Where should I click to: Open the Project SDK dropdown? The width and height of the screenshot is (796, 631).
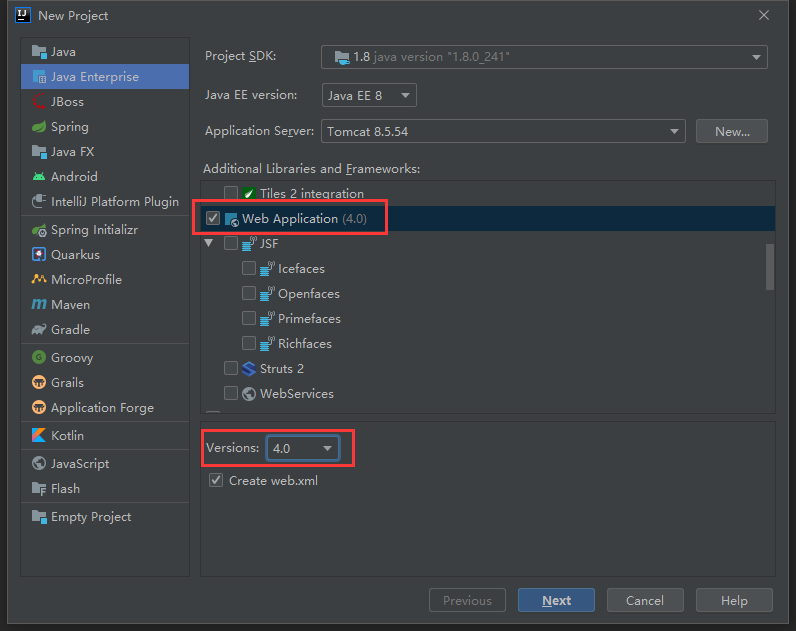pyautogui.click(x=544, y=57)
